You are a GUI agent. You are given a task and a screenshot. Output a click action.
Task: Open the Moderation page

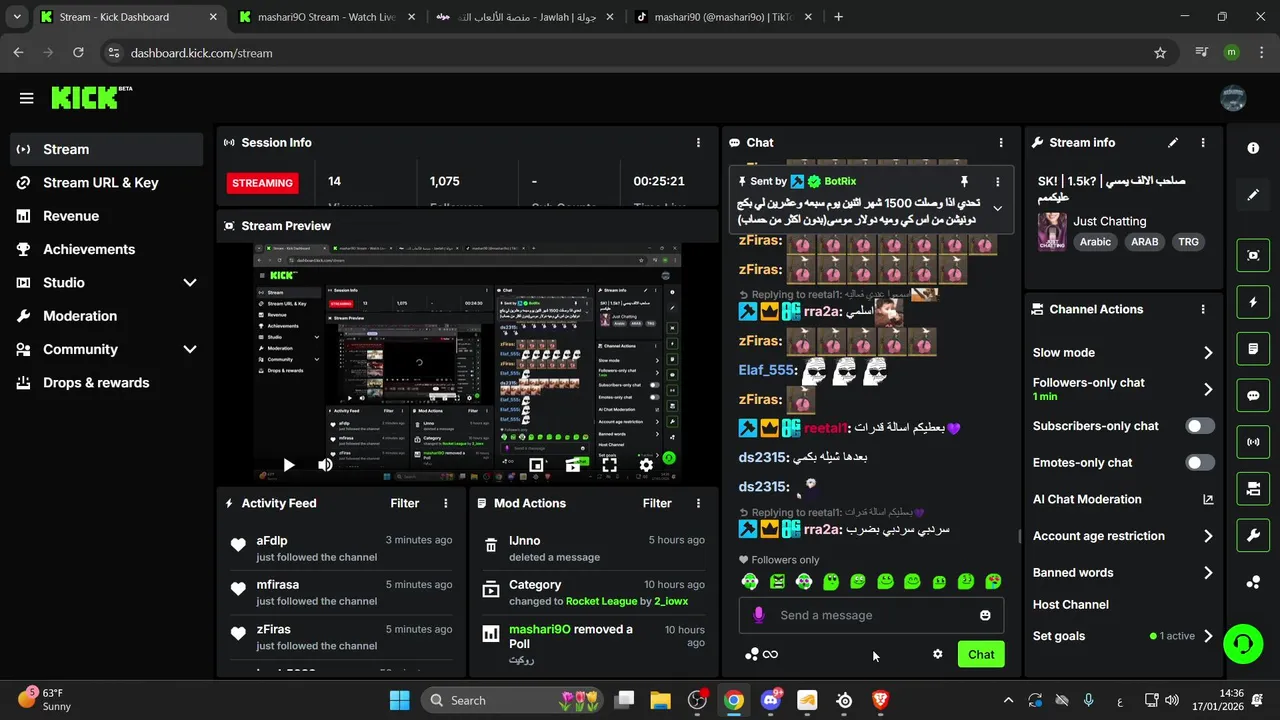click(107, 316)
